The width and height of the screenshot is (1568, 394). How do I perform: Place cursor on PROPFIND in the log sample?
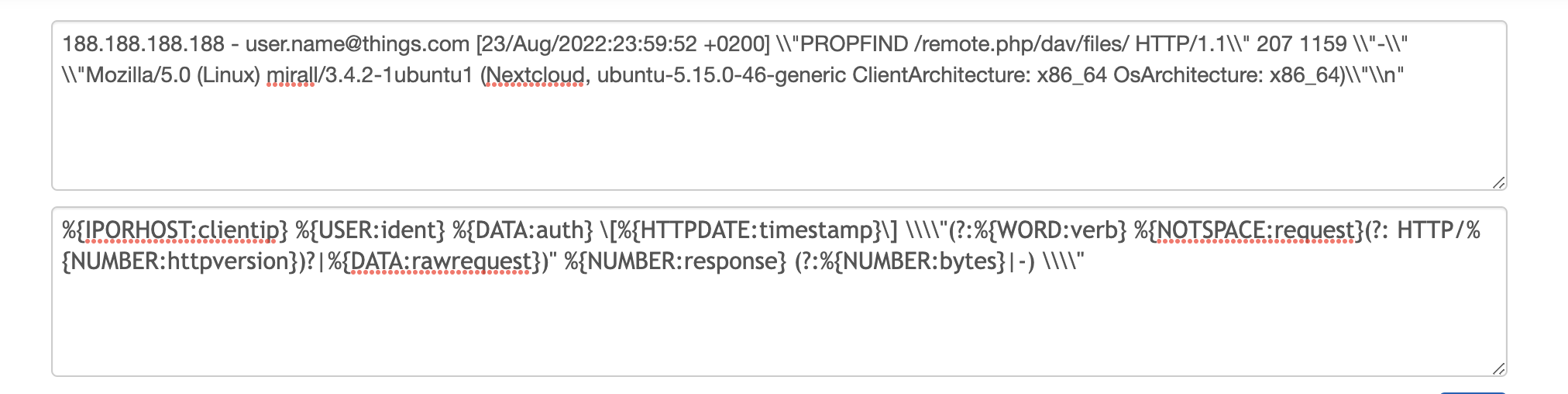854,44
